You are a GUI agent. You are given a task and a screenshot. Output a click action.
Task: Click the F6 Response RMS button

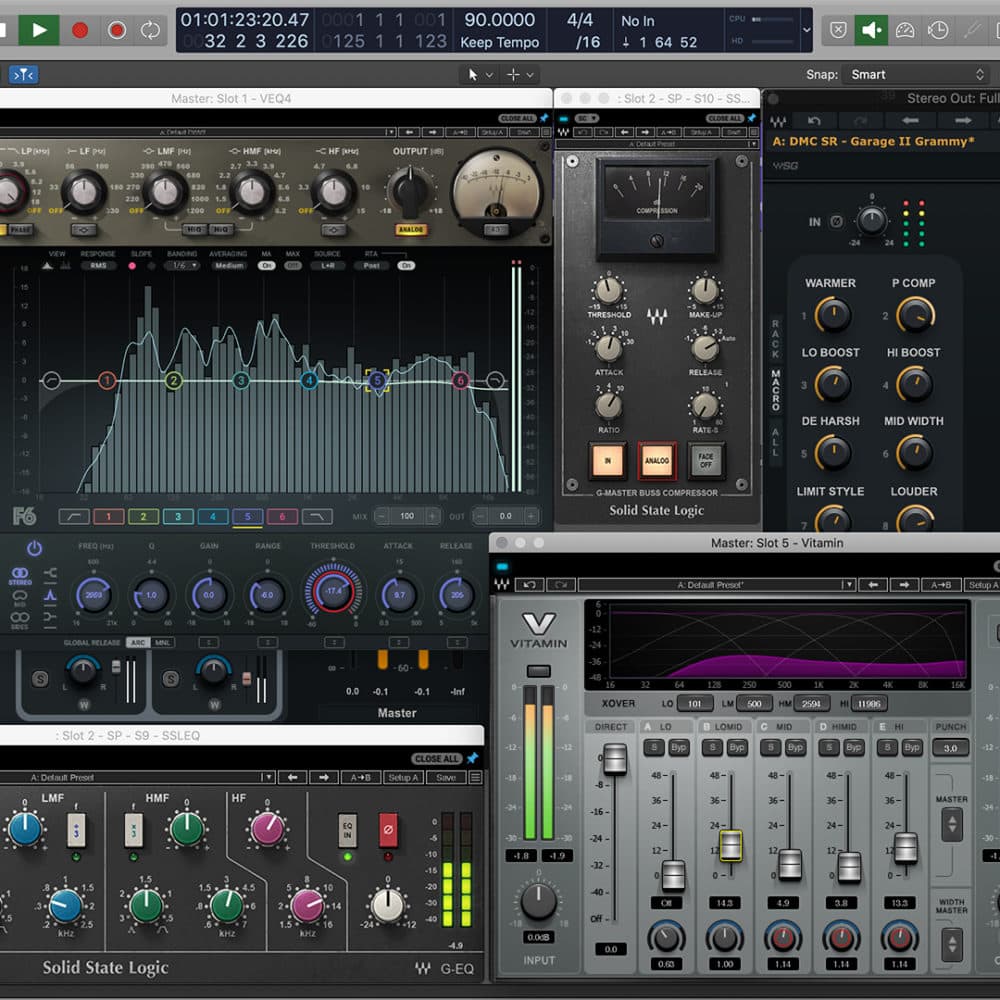coord(98,265)
